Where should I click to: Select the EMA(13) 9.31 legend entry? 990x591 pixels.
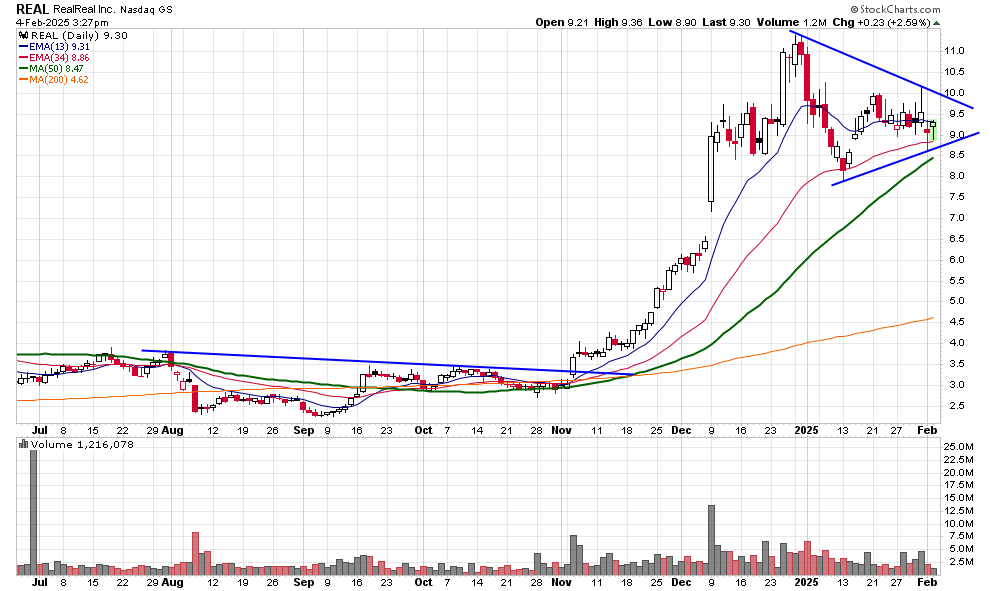[55, 47]
